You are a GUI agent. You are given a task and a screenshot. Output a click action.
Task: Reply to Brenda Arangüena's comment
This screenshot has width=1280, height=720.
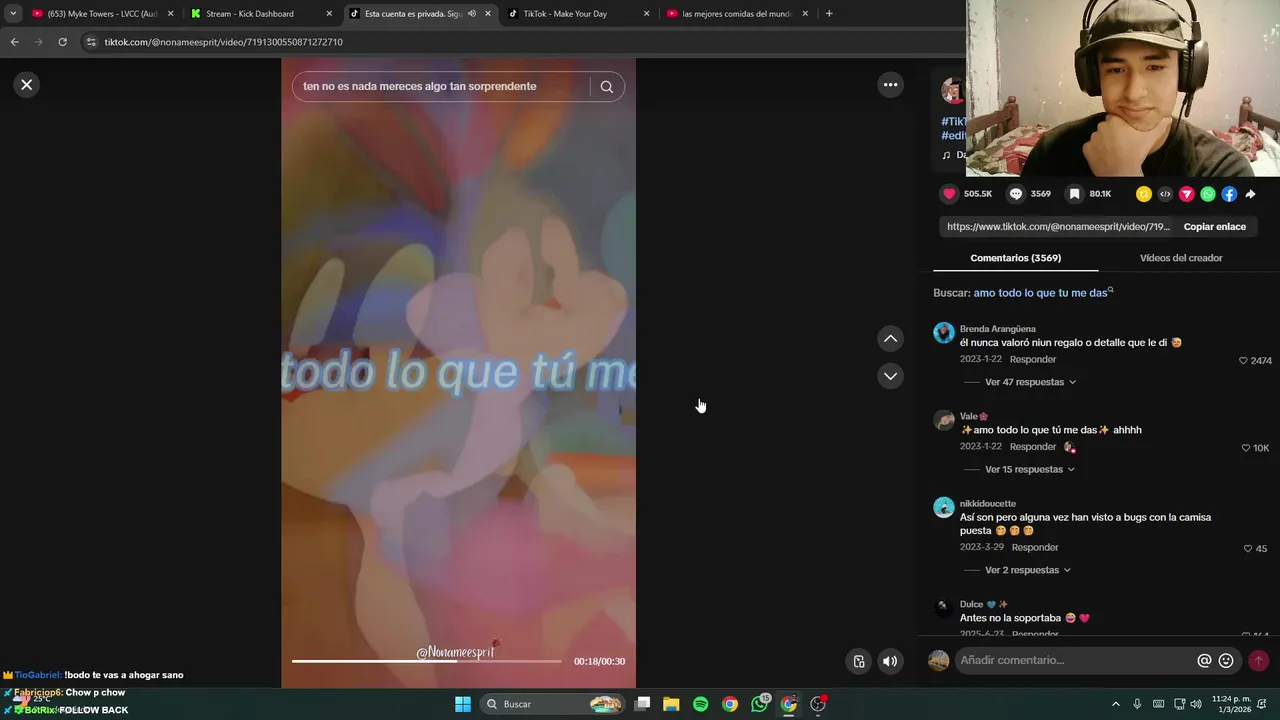pos(1032,359)
